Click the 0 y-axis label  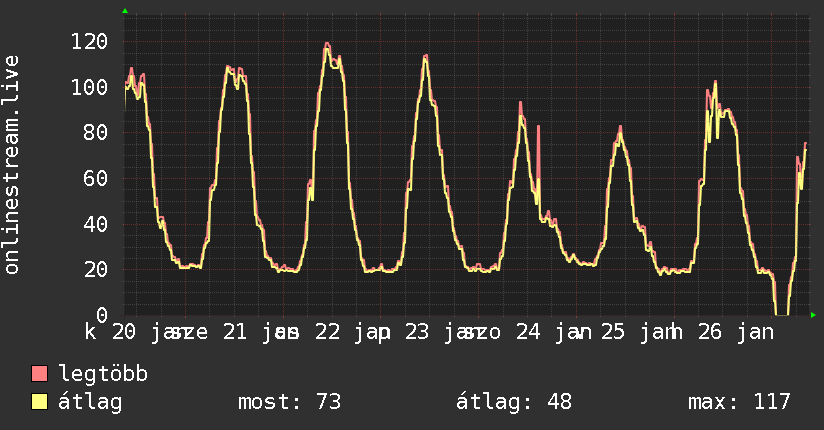point(102,315)
